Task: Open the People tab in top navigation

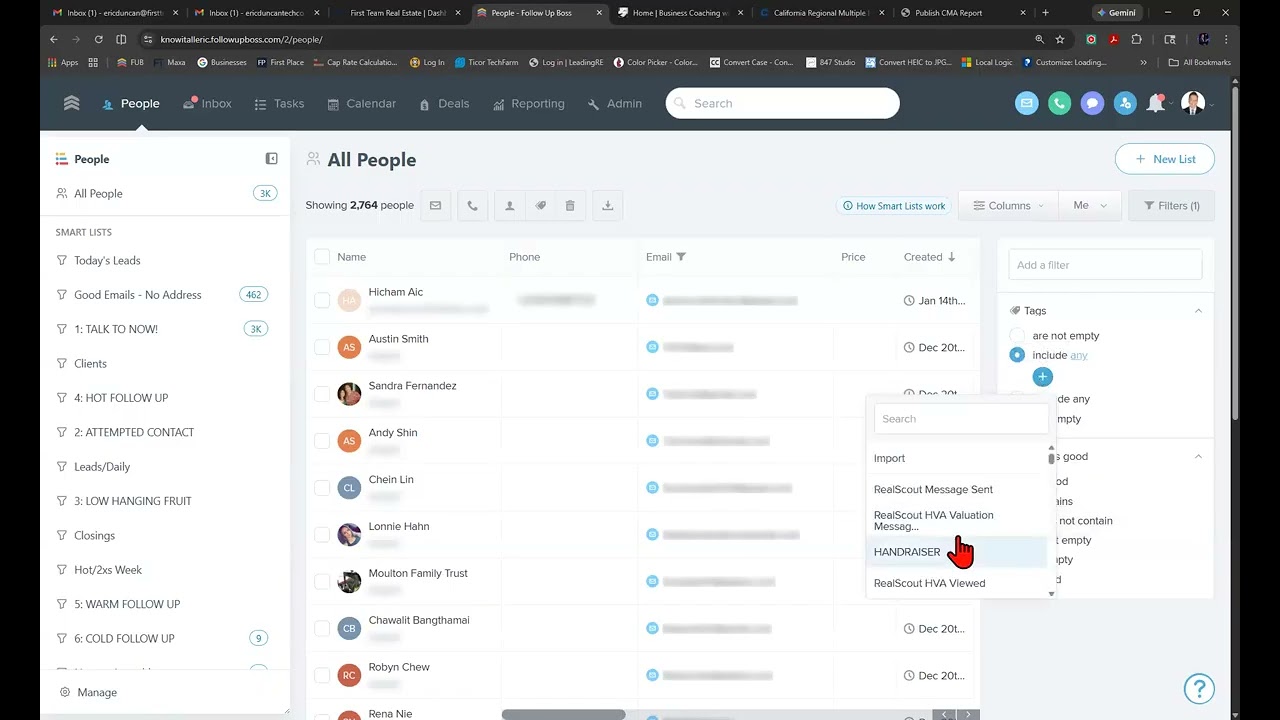Action: pos(130,104)
